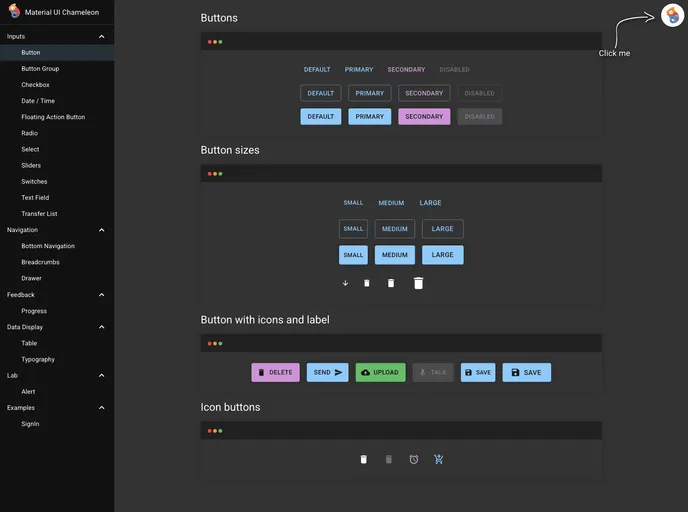Click the outlined PRIMARY button
Viewport: 688px width, 512px height.
pos(369,93)
